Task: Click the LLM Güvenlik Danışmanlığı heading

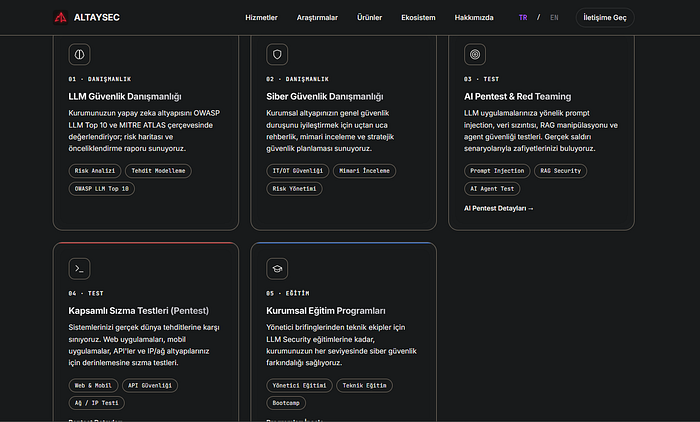Action: (x=125, y=96)
